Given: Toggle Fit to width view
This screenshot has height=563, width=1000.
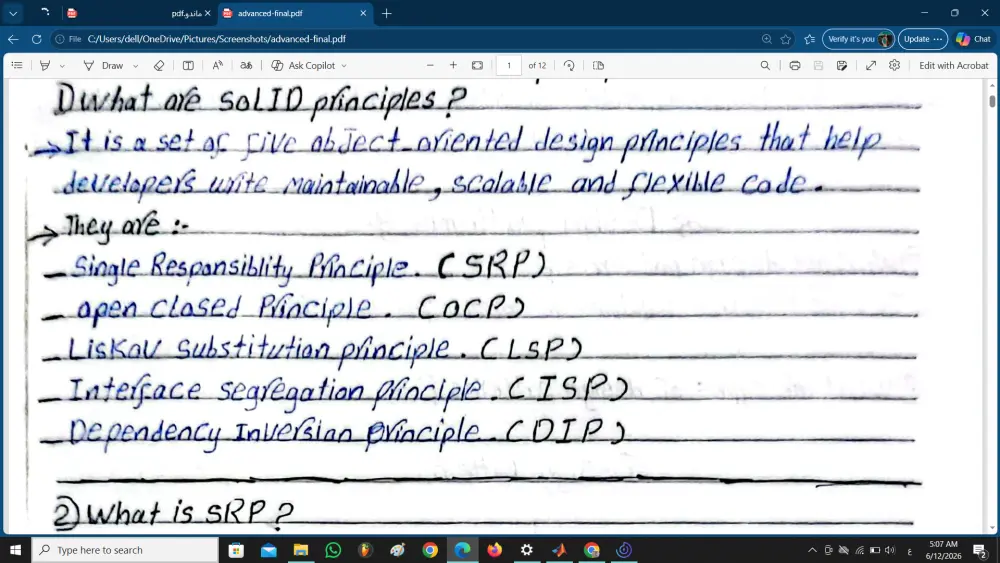Looking at the screenshot, I should (477, 65).
